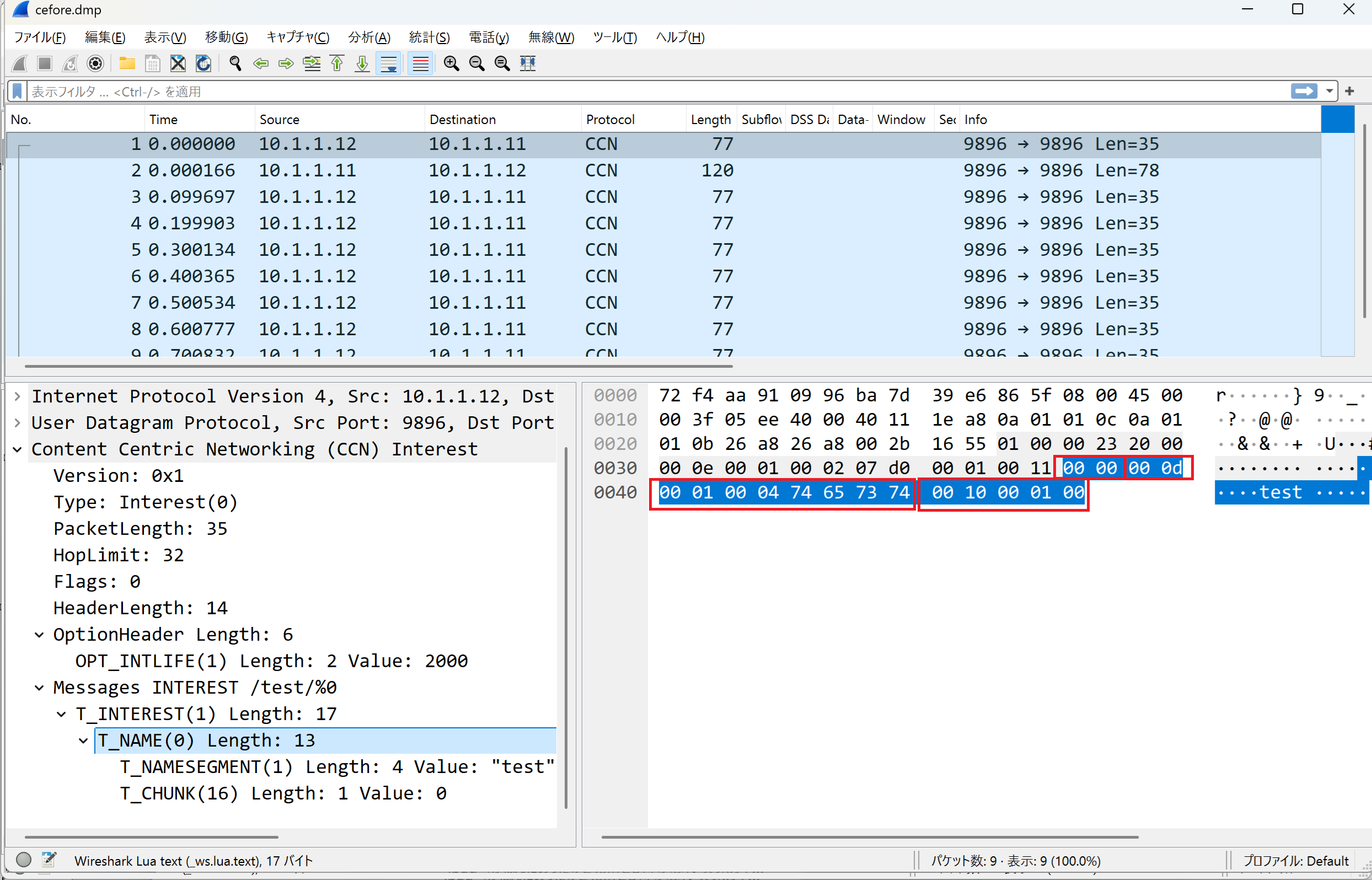Close this capture file via X icon

click(x=178, y=63)
